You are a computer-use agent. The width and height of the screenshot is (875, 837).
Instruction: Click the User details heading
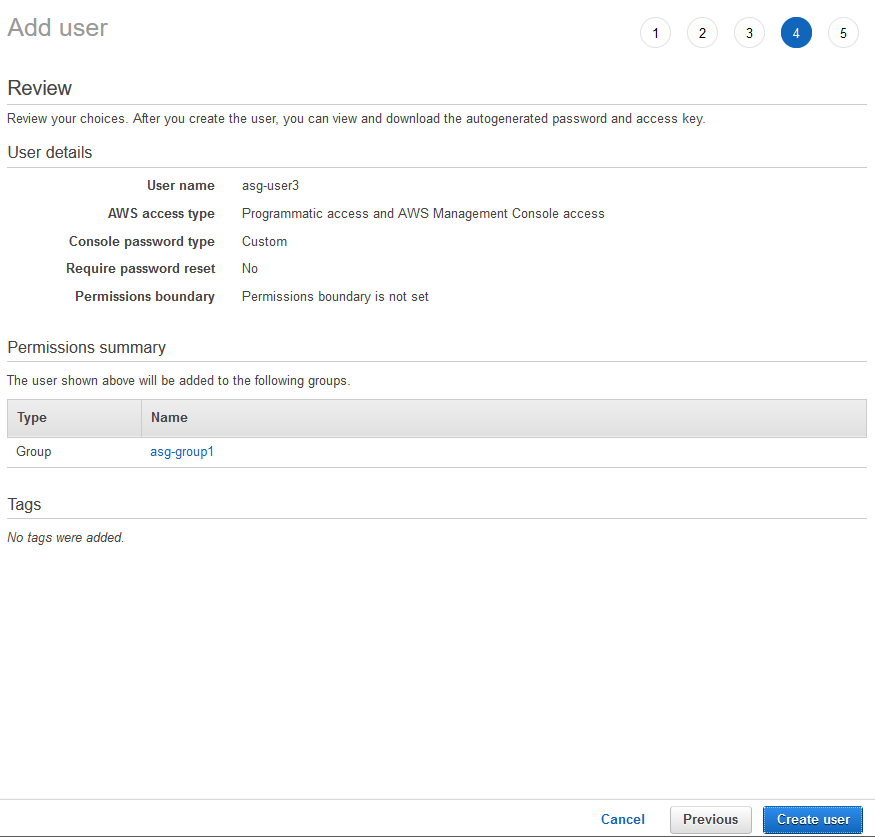tap(50, 153)
